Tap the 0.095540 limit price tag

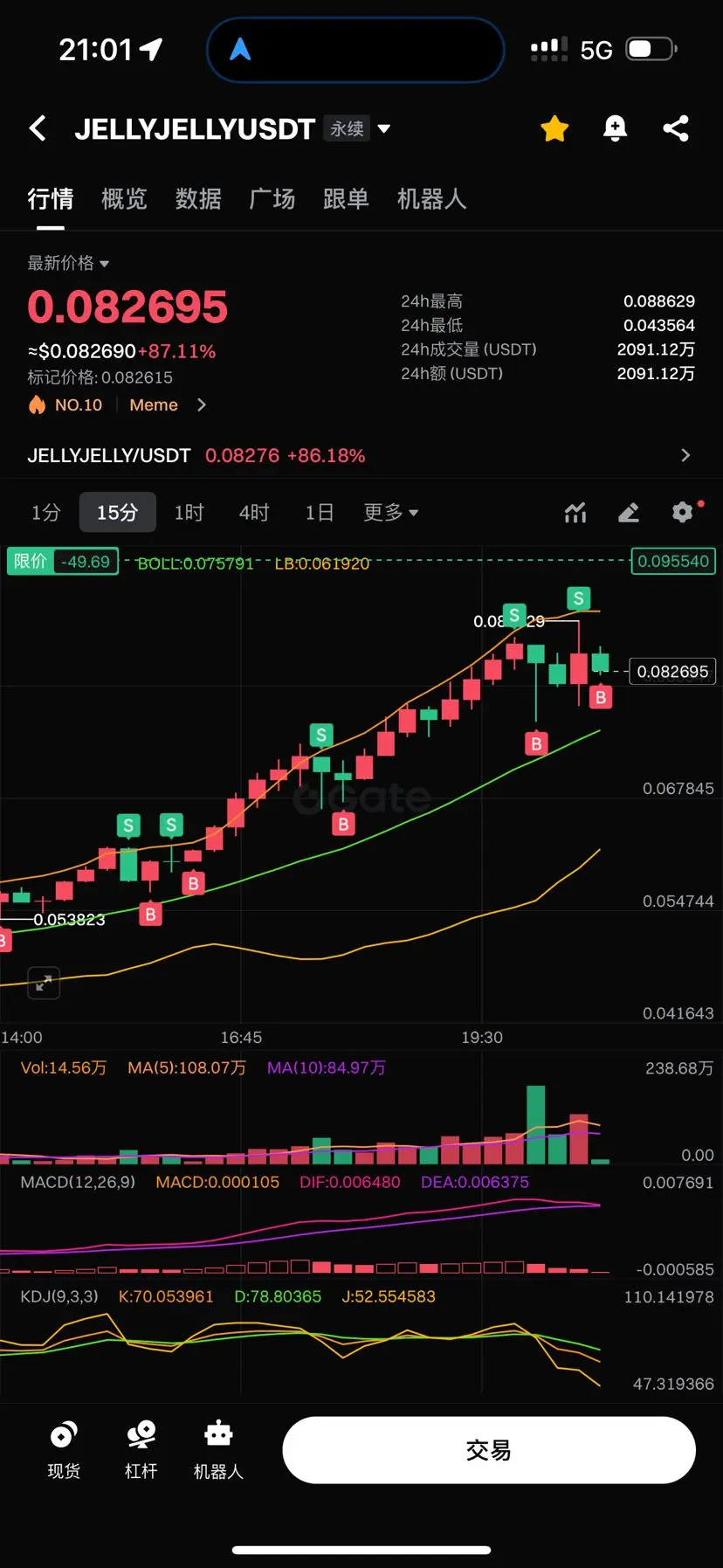pyautogui.click(x=673, y=561)
